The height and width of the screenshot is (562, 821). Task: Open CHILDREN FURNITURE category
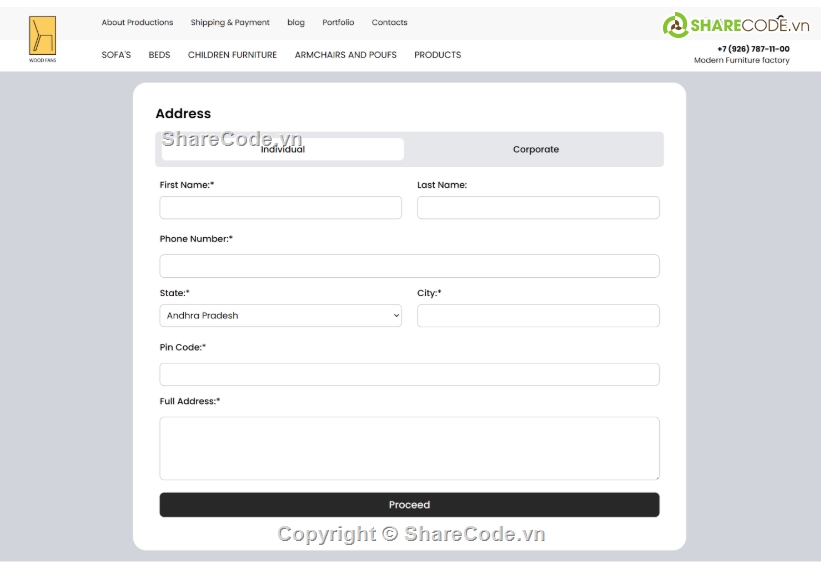tap(232, 55)
